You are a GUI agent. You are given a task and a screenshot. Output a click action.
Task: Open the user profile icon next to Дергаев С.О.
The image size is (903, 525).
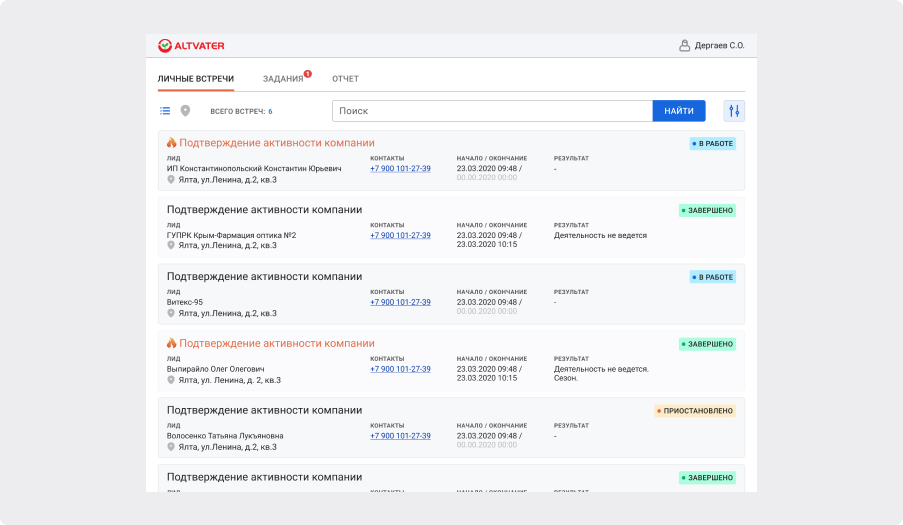click(x=684, y=45)
